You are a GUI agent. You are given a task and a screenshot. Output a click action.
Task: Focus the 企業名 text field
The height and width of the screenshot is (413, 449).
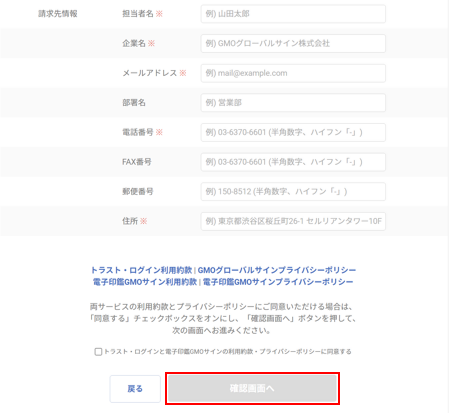(x=293, y=43)
